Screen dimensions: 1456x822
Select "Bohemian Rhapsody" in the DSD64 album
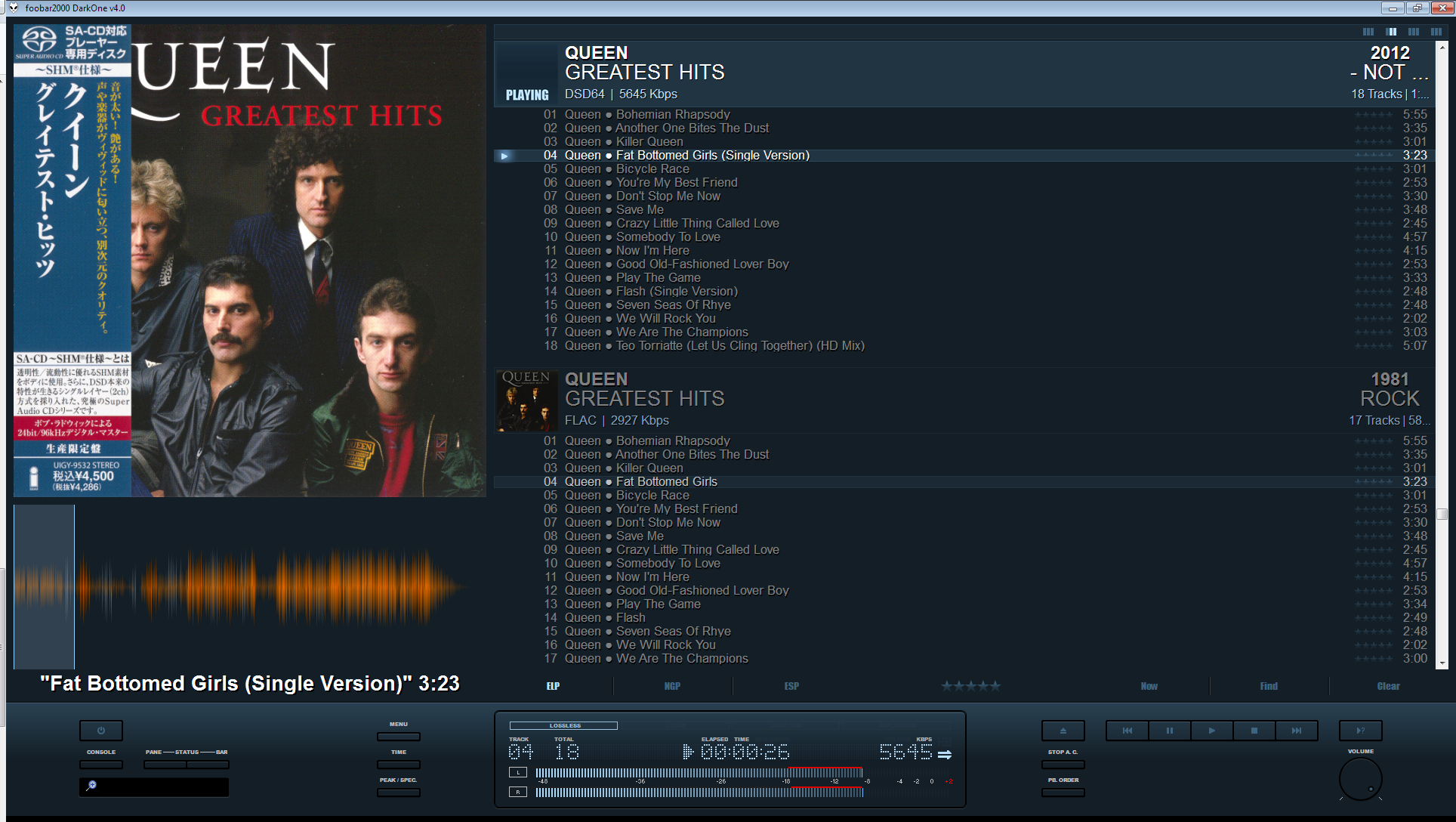[x=964, y=115]
